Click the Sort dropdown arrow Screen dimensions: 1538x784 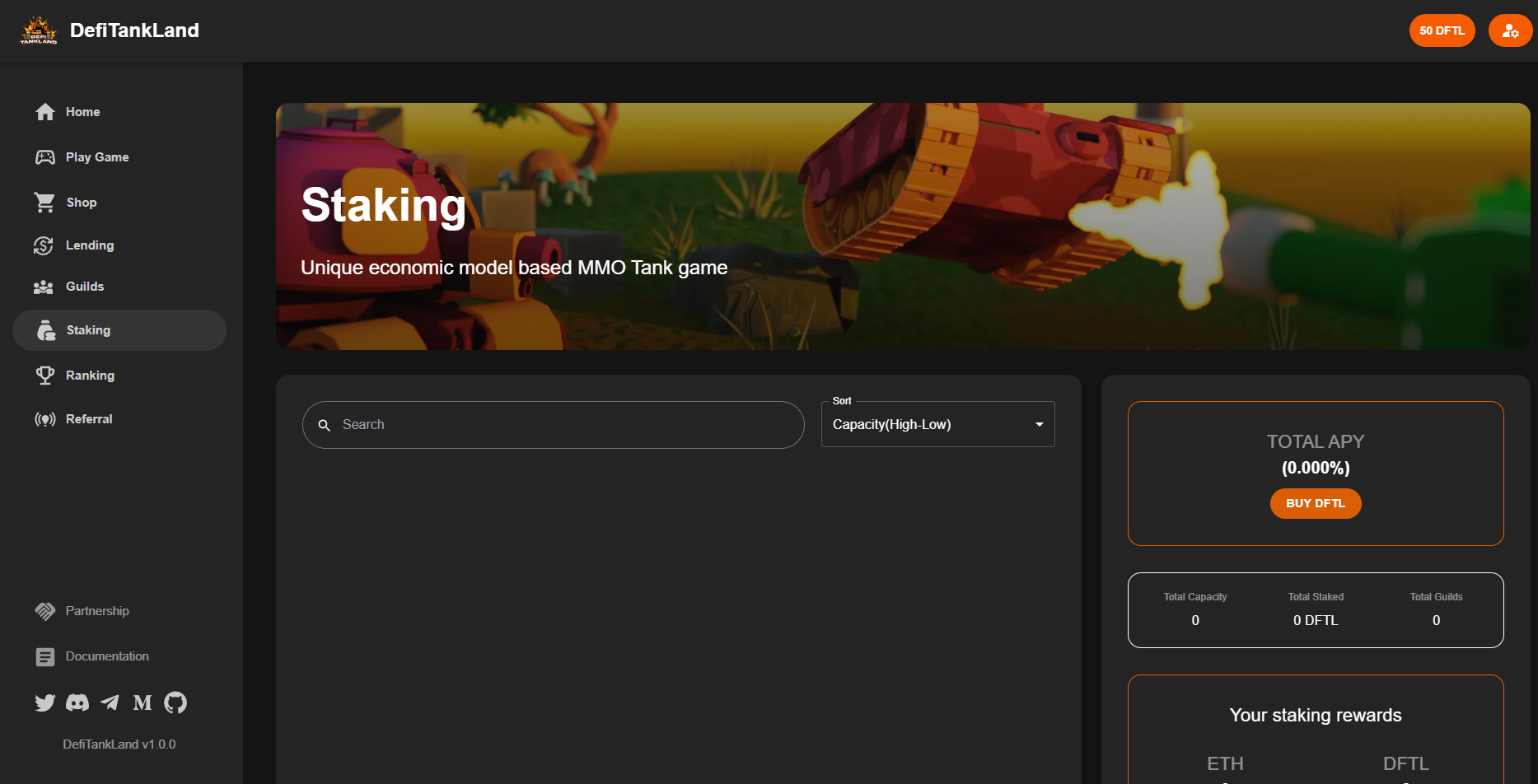tap(1040, 425)
